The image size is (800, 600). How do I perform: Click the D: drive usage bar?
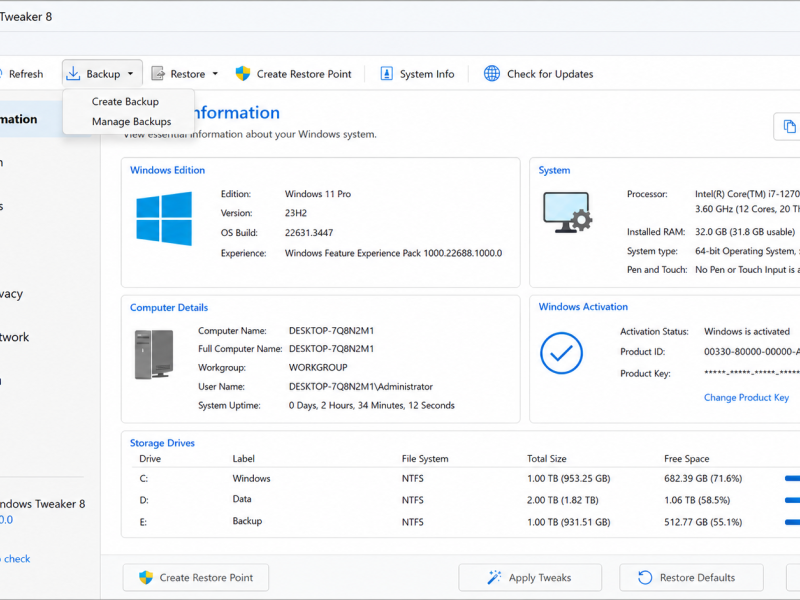coord(792,500)
